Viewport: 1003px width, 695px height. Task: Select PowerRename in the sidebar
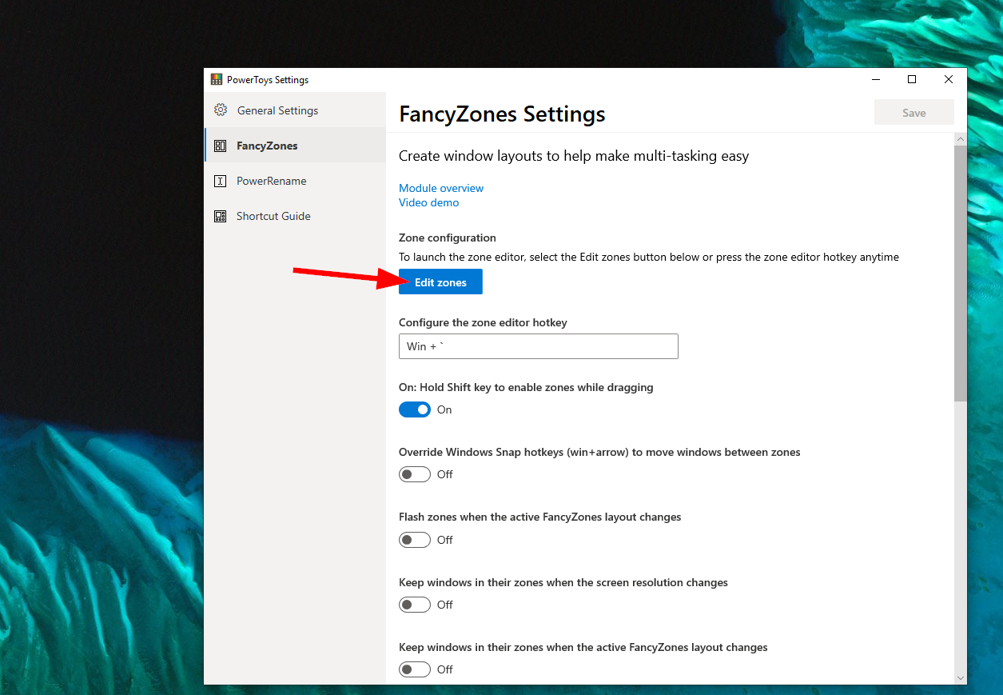[x=271, y=181]
